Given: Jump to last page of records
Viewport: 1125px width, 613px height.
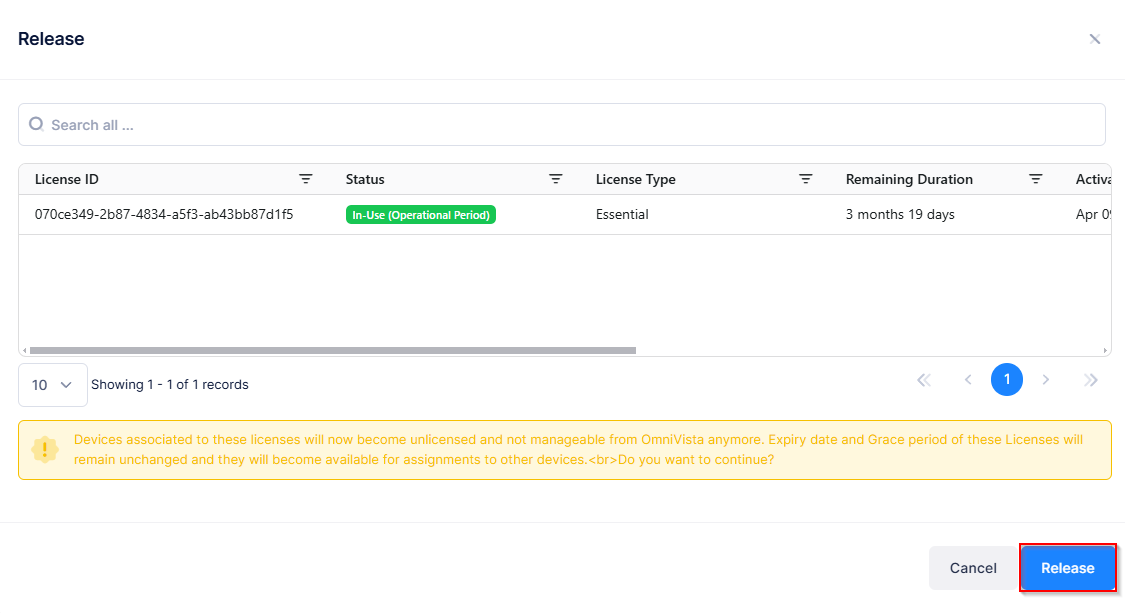Looking at the screenshot, I should coord(1091,380).
